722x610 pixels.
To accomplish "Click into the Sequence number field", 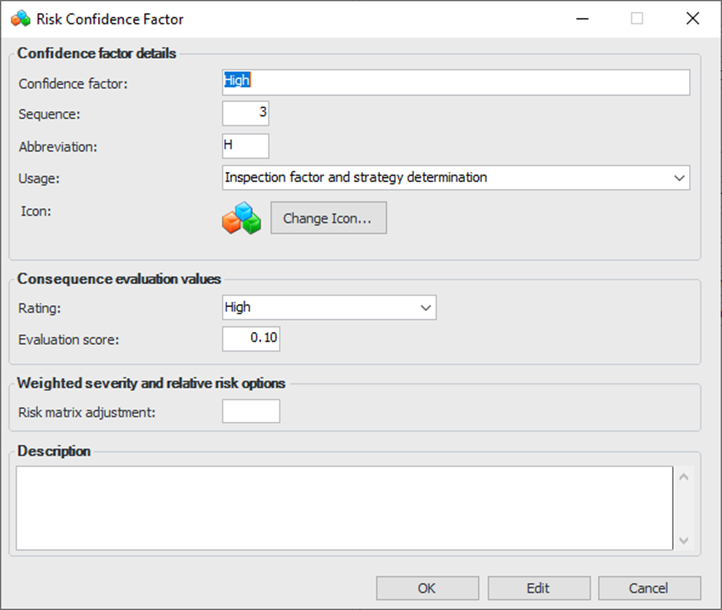I will pyautogui.click(x=246, y=114).
